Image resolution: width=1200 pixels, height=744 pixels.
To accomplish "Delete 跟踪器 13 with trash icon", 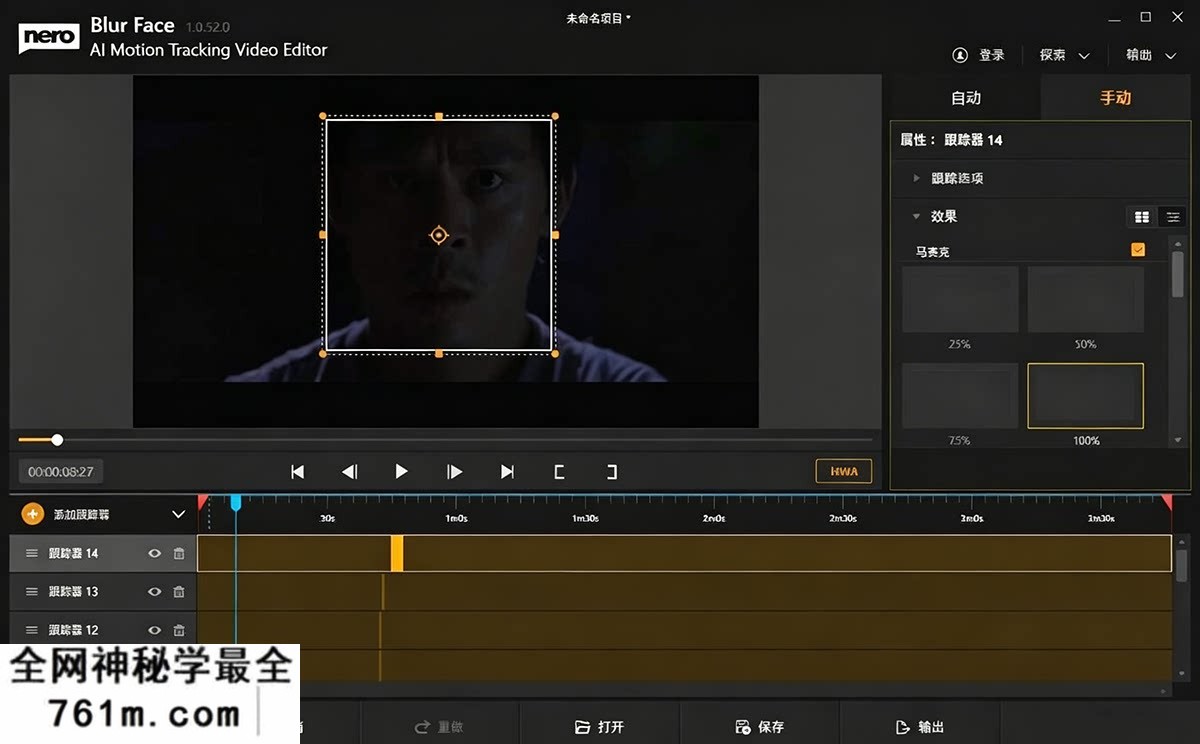I will coord(179,592).
